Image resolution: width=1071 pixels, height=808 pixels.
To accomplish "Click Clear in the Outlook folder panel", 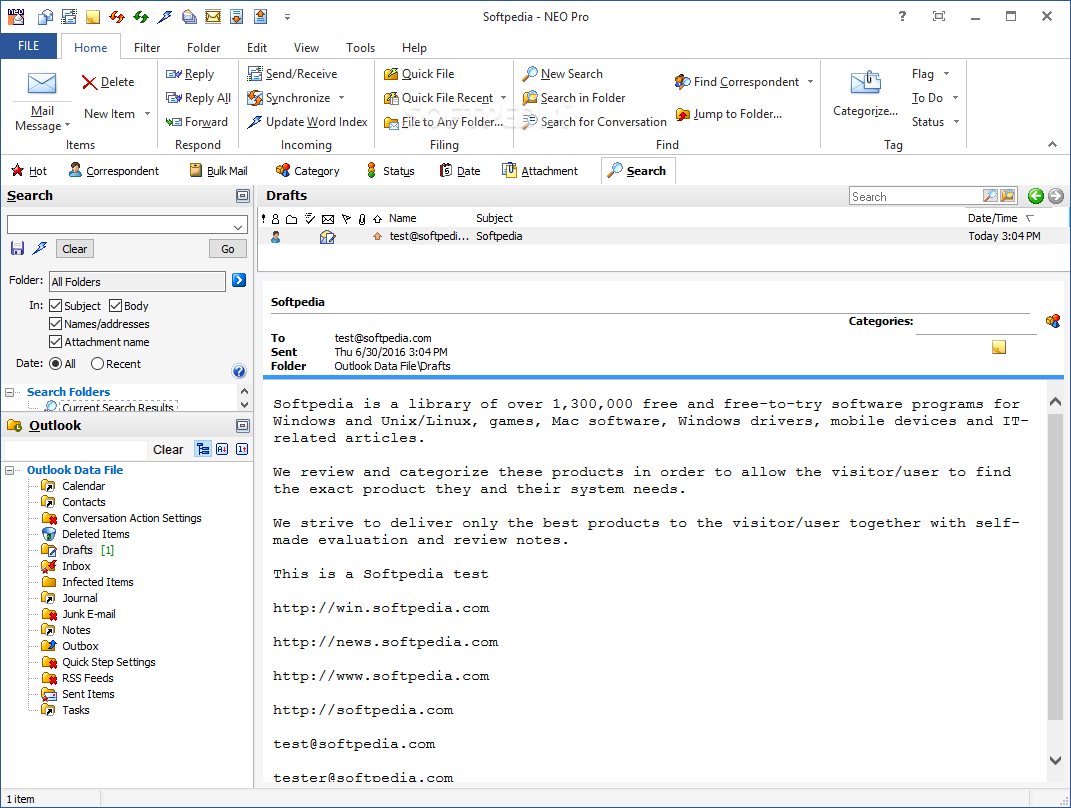I will [x=168, y=449].
